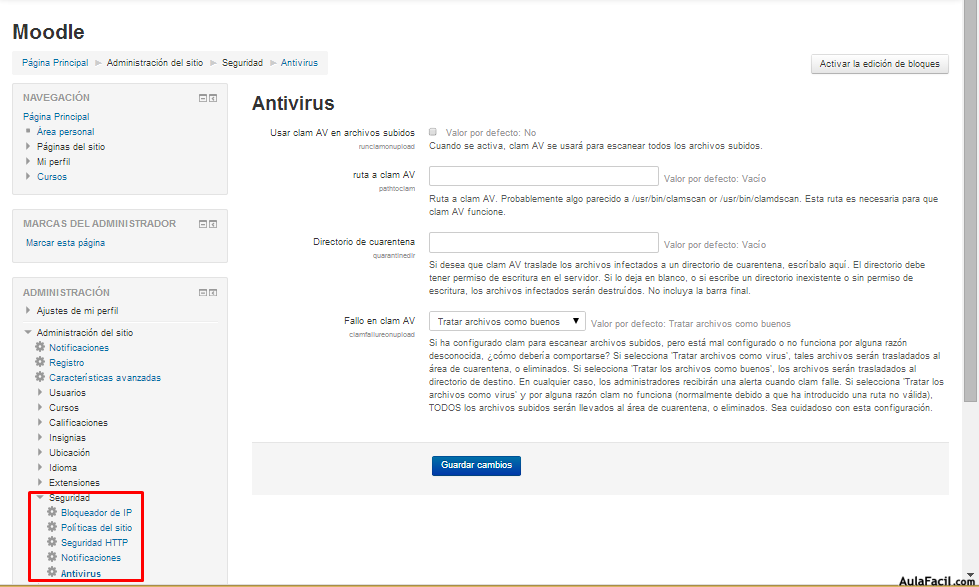Enable 'Usar clam AV en archivos subidos' checkbox

[433, 132]
